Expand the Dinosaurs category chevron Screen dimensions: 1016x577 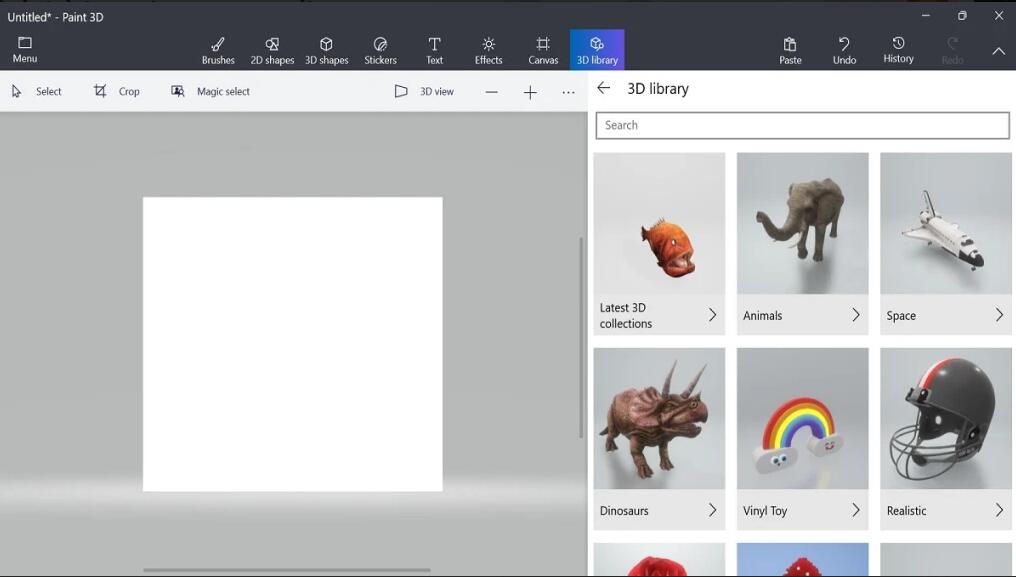point(712,510)
